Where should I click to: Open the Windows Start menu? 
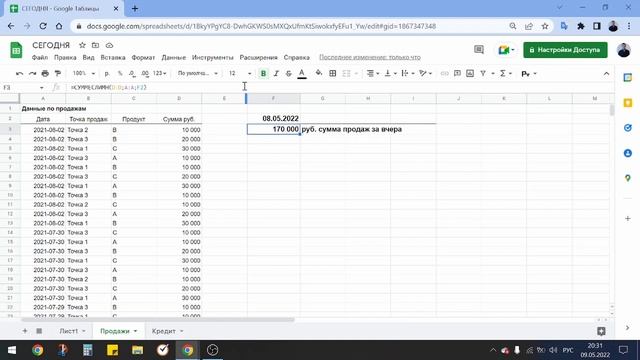[x=12, y=350]
